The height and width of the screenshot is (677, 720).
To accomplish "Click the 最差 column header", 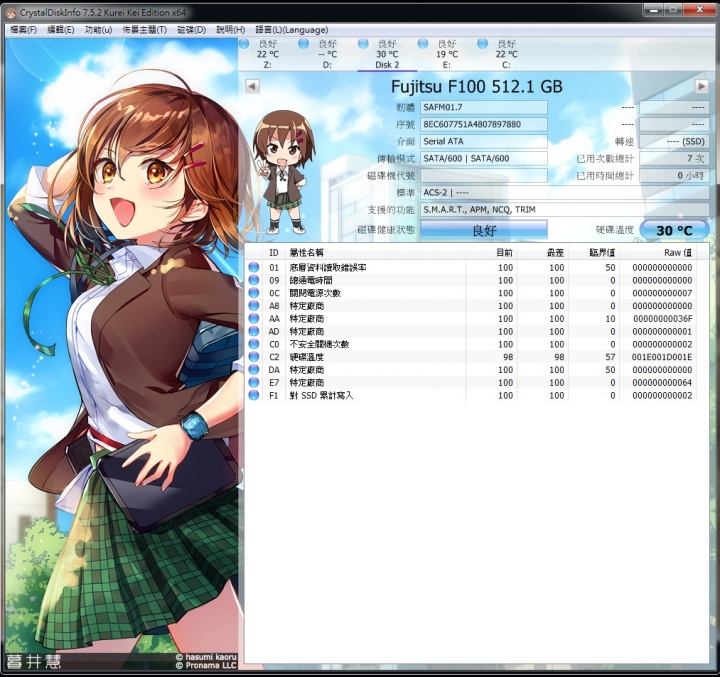I will [x=543, y=253].
